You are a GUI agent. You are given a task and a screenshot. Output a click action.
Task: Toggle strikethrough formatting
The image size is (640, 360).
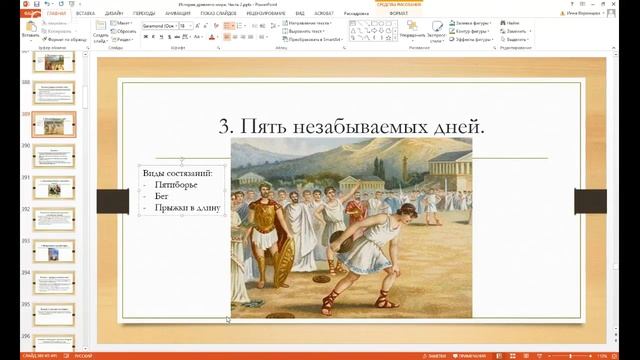pos(177,37)
